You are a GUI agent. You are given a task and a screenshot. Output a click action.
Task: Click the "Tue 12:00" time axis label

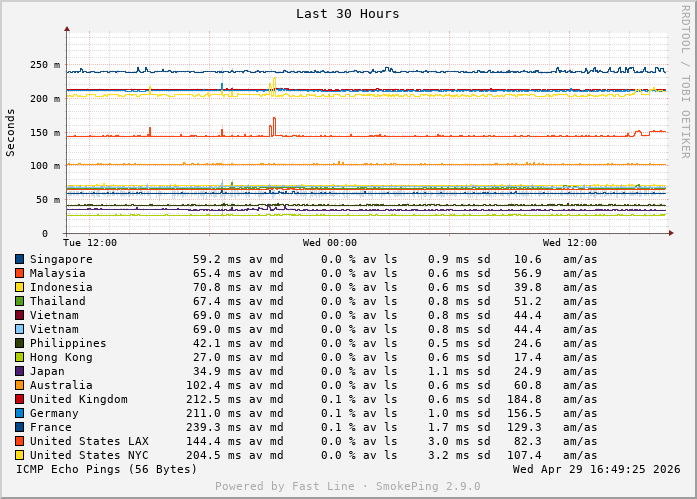(x=90, y=243)
